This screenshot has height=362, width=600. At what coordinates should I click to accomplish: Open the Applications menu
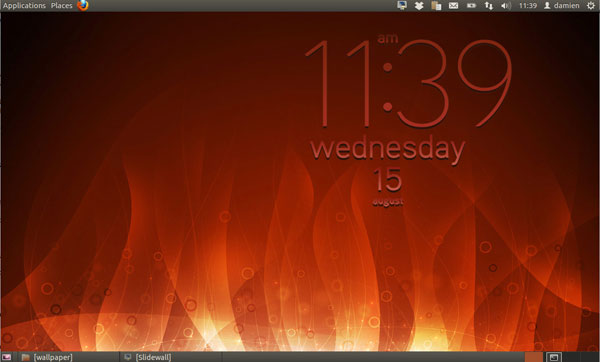(24, 5)
